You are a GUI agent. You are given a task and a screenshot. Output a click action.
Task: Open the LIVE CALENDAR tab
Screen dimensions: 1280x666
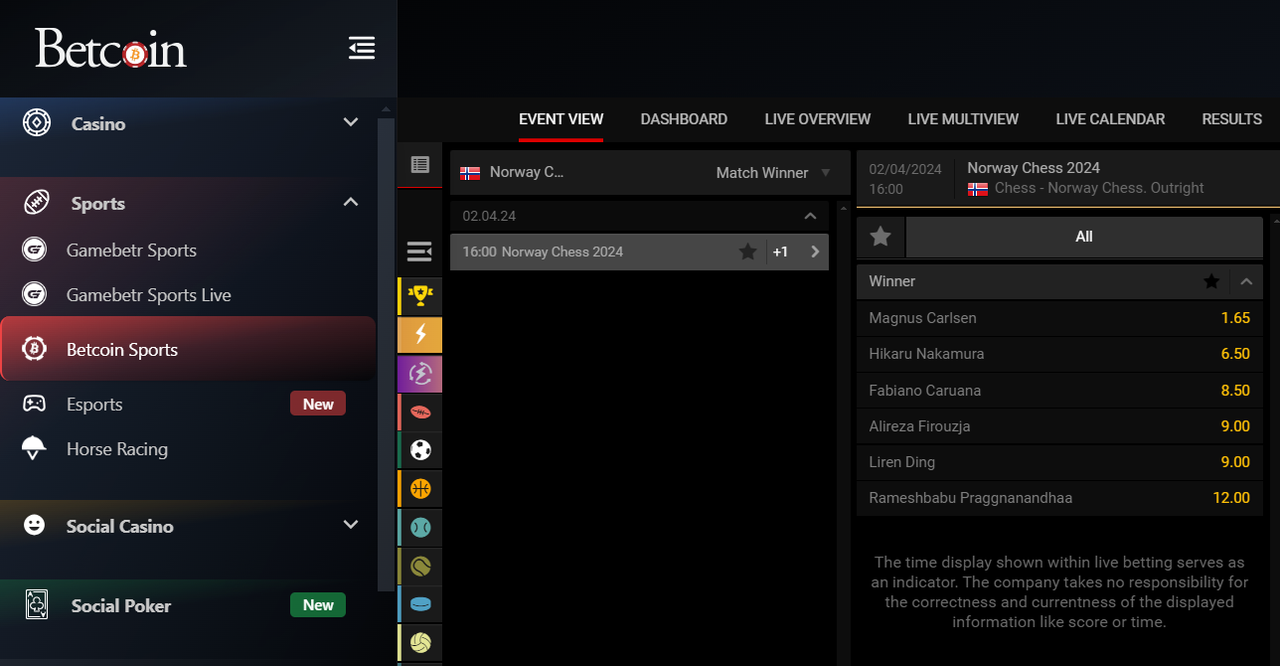pyautogui.click(x=1110, y=119)
